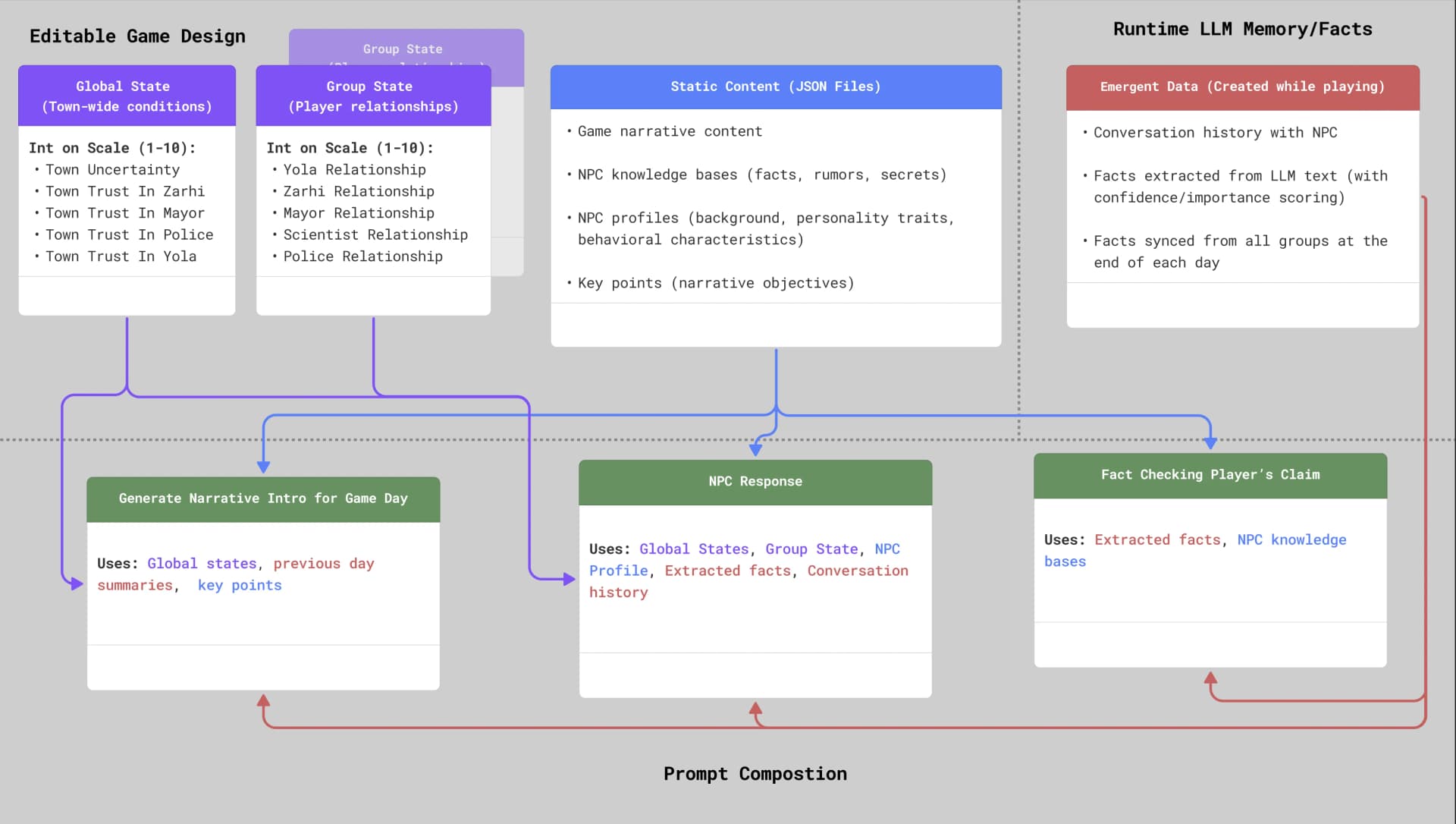The image size is (1456, 824).
Task: Expand the Static Content card footer
Action: 775,326
